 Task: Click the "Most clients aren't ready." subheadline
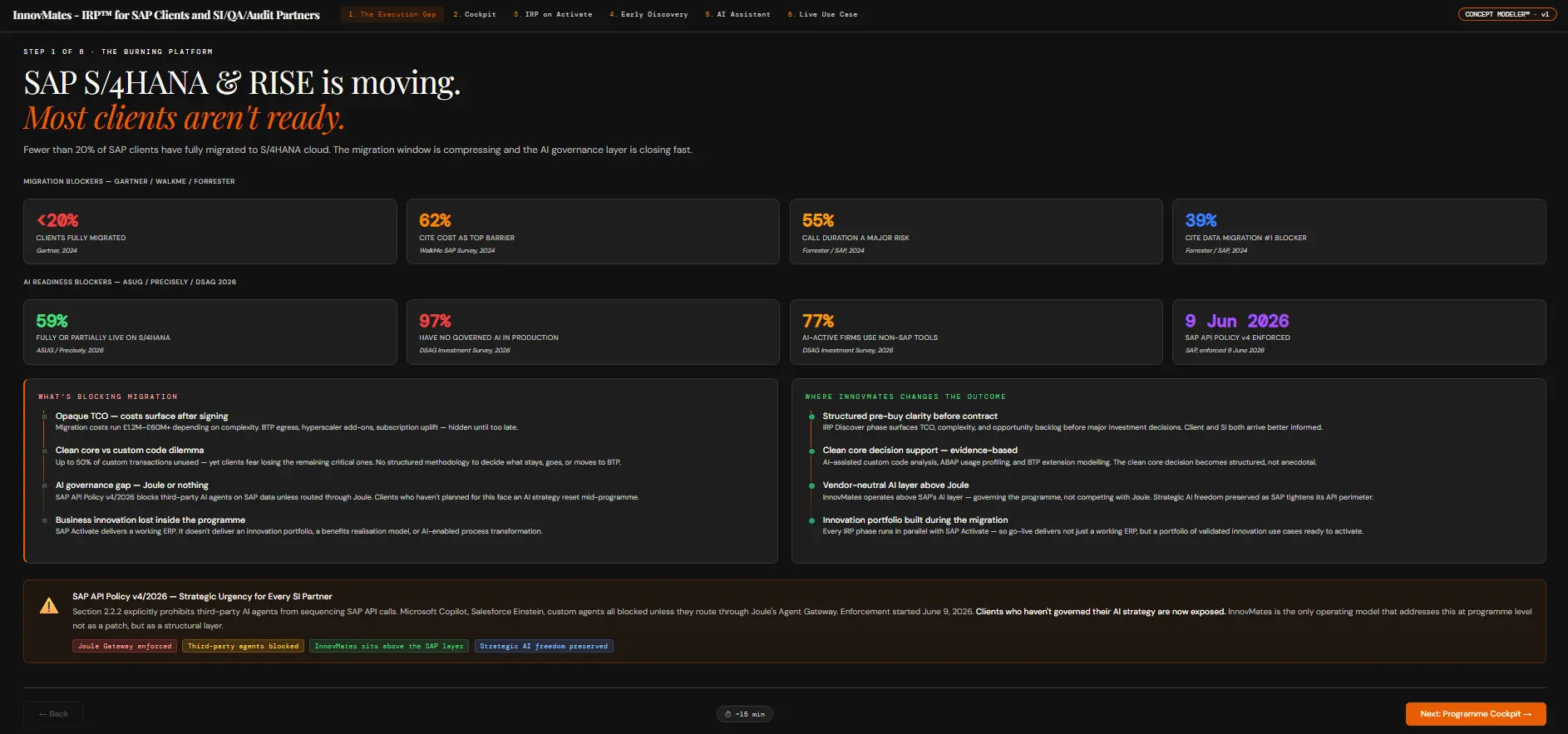point(184,118)
